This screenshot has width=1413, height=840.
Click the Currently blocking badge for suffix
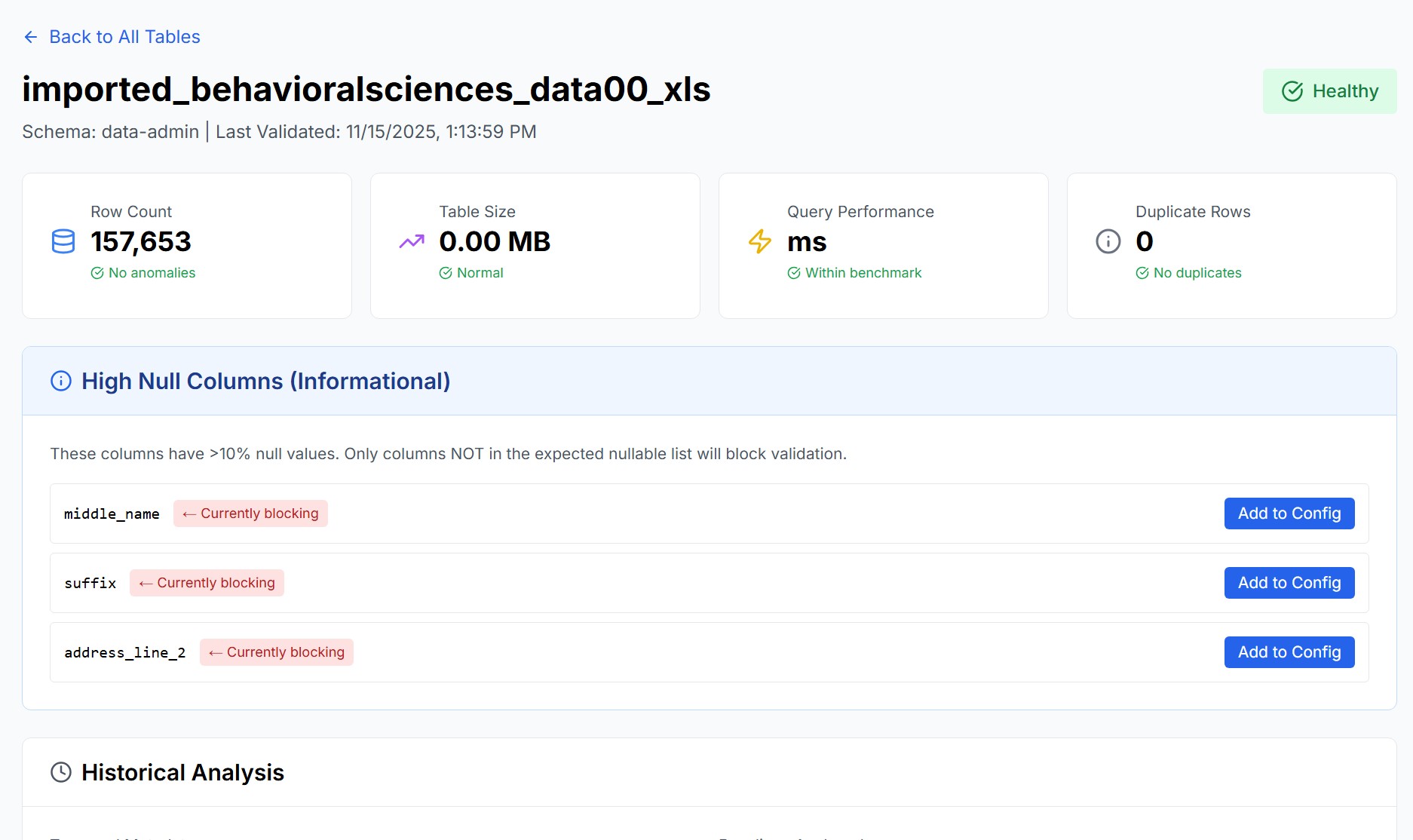pyautogui.click(x=207, y=582)
